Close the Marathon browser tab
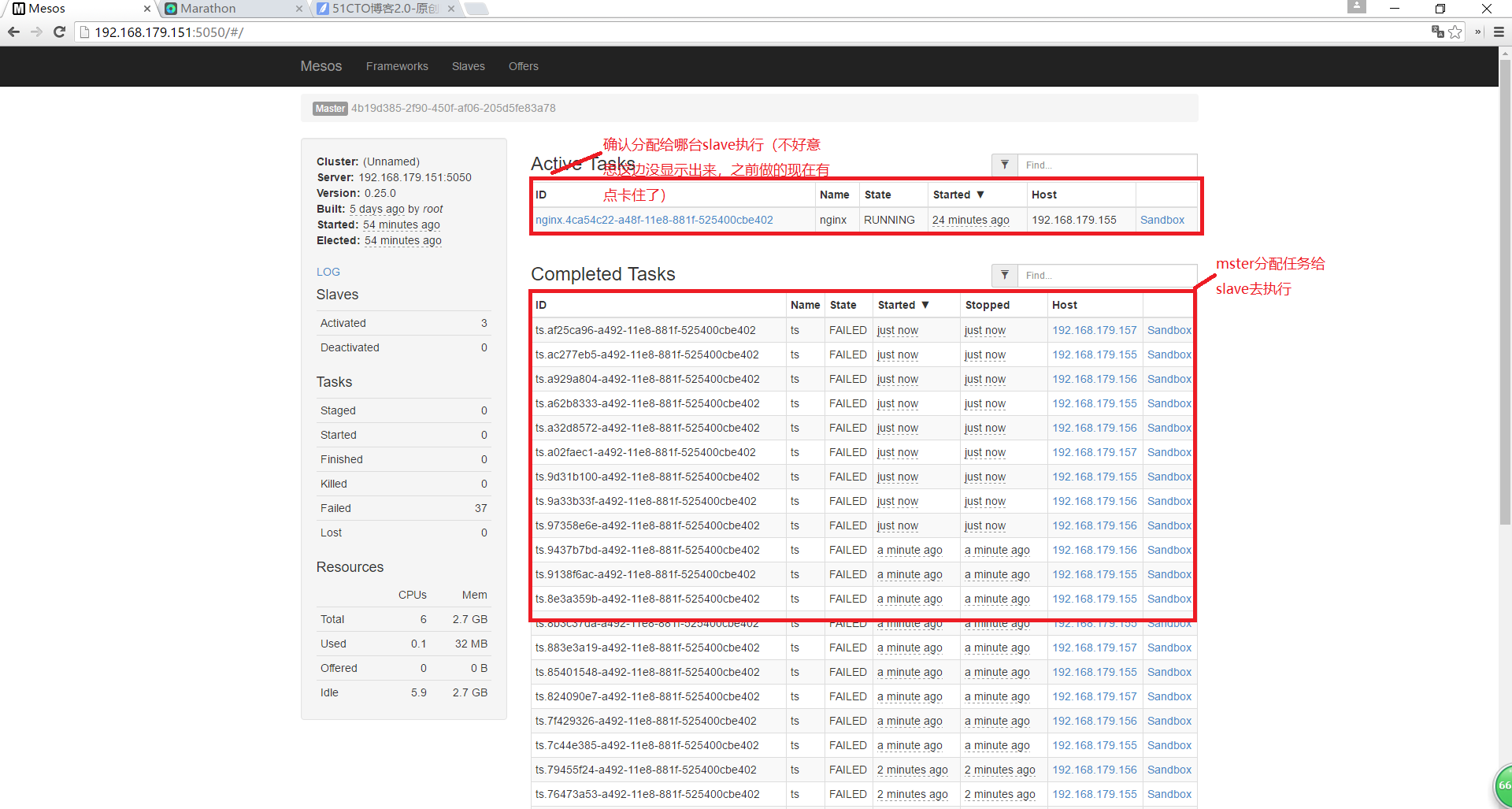This screenshot has width=1512, height=809. coord(298,9)
